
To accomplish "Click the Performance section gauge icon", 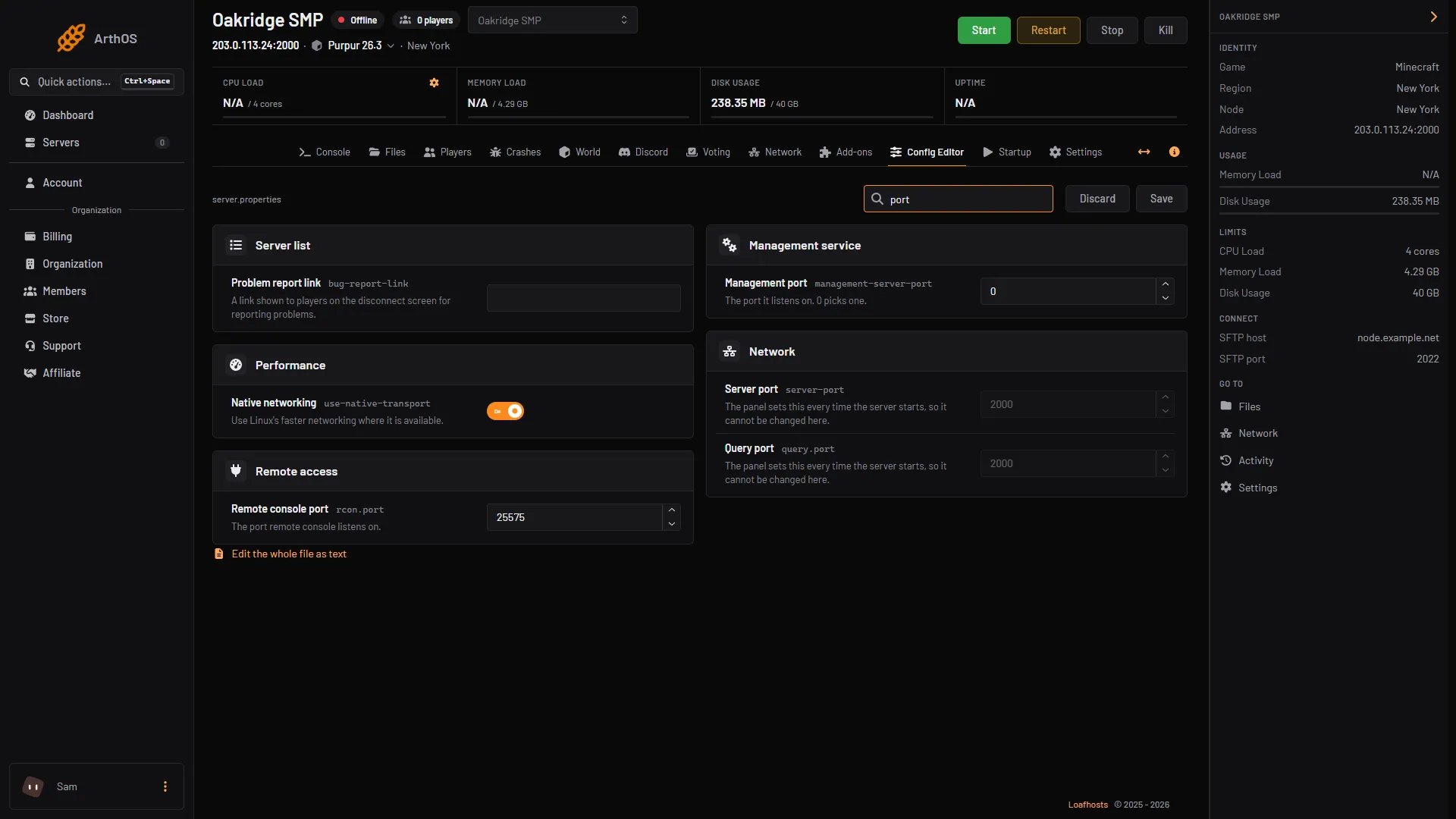I will pos(236,365).
